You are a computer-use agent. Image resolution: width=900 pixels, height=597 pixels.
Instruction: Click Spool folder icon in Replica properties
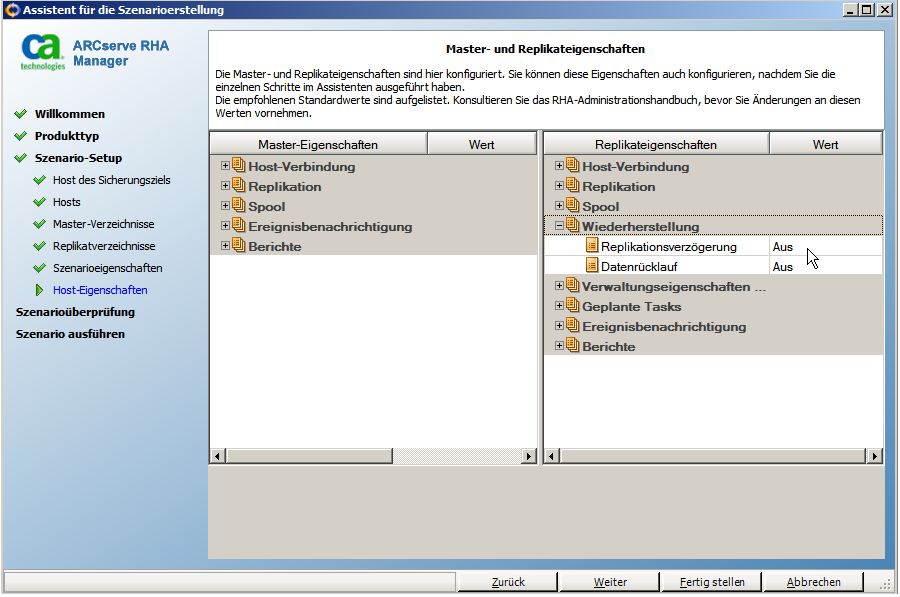[x=573, y=206]
